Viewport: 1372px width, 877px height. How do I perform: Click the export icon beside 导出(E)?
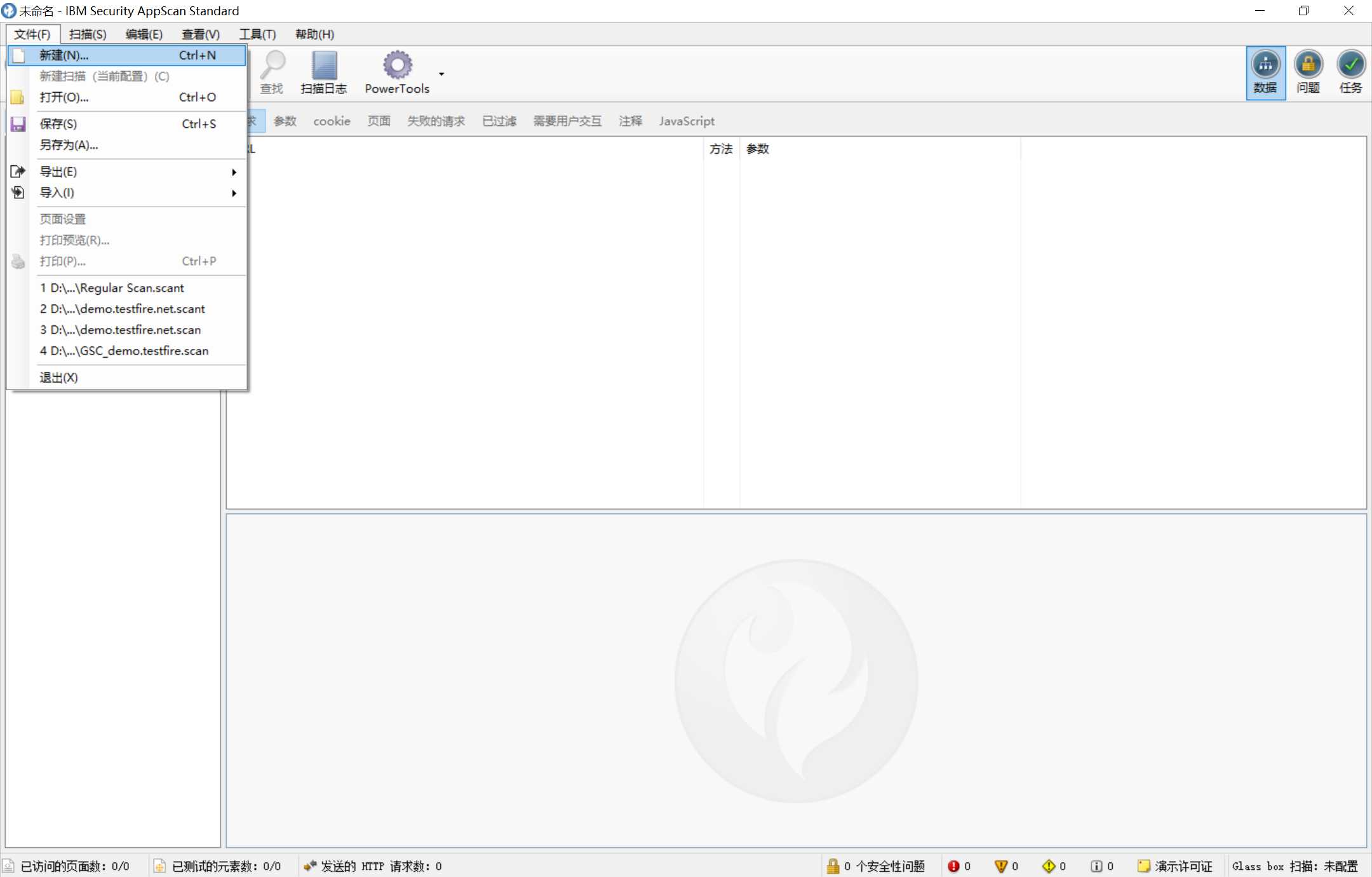[x=18, y=172]
